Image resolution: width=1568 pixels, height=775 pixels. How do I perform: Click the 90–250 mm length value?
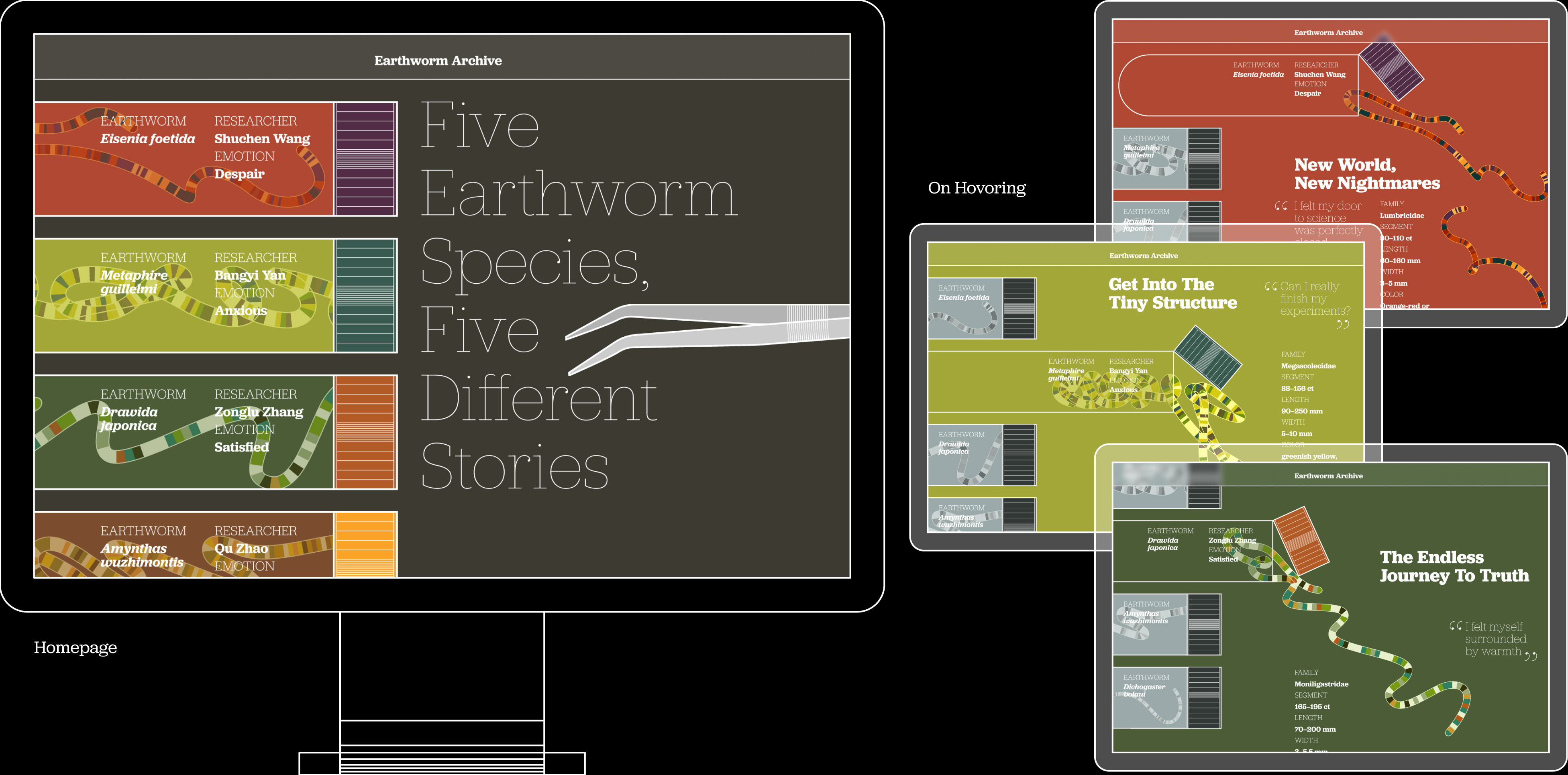point(1301,411)
